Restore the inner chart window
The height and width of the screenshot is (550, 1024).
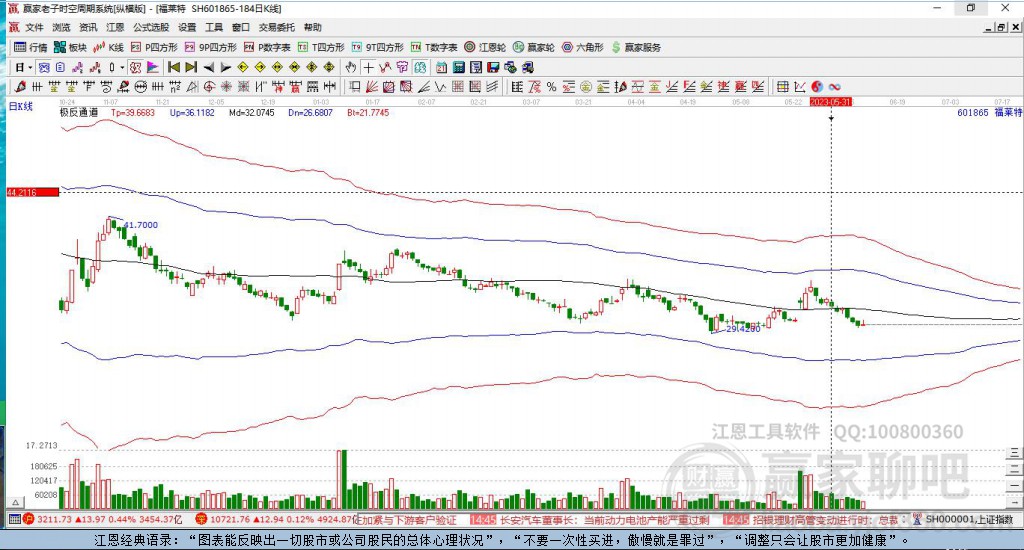(1002, 27)
